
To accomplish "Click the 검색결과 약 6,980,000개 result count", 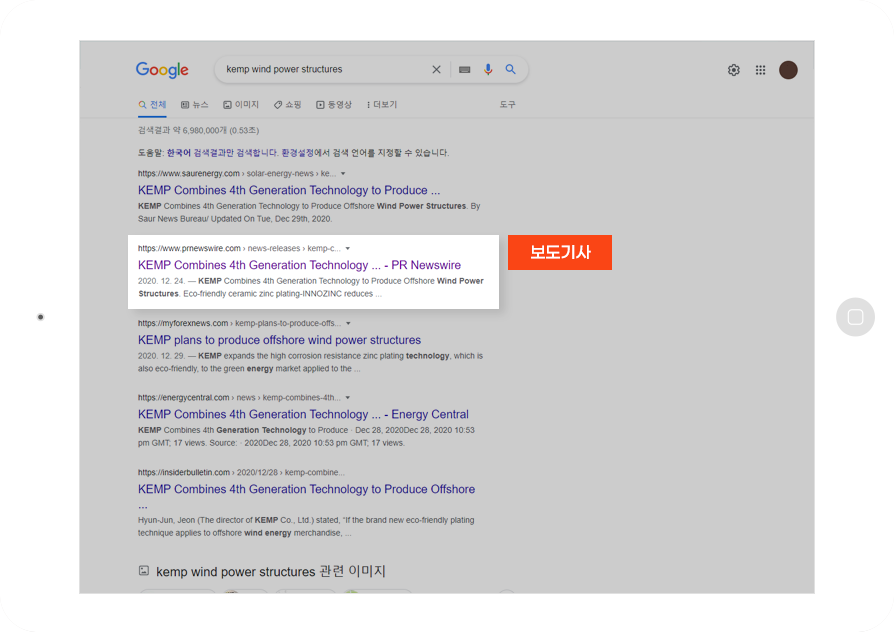I will [198, 131].
